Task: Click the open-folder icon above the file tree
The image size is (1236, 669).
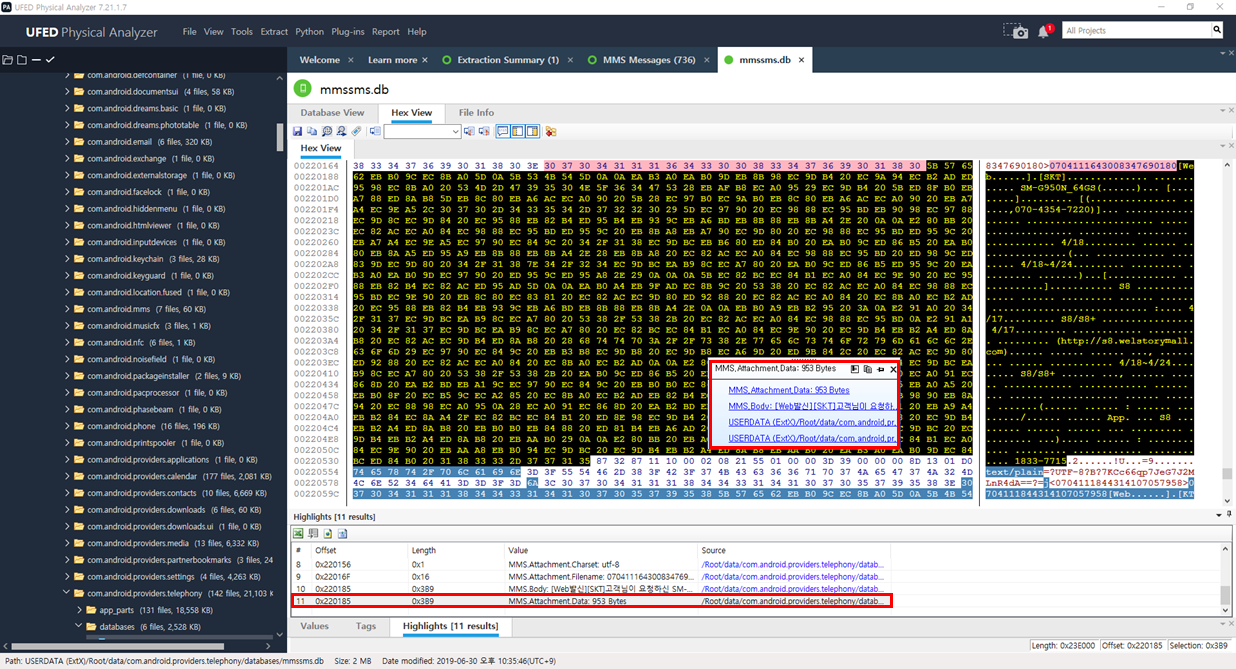Action: [x=8, y=60]
